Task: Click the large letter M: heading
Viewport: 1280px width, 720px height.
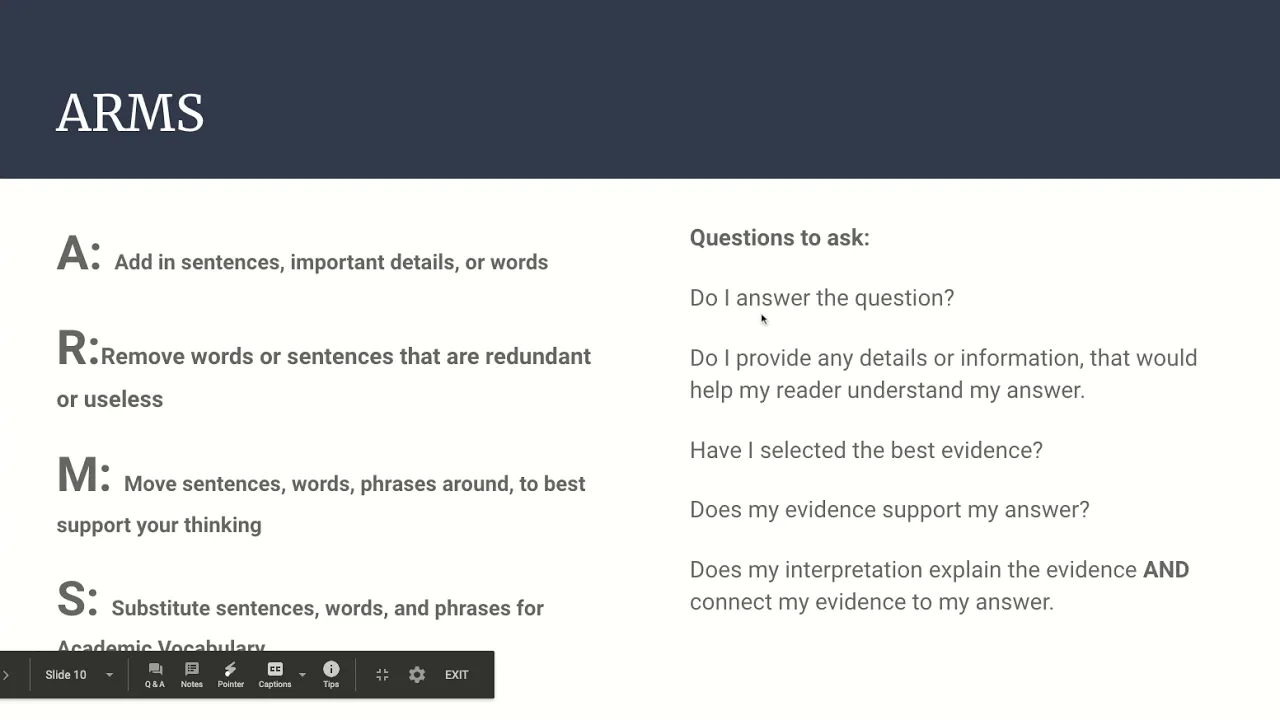Action: (83, 475)
